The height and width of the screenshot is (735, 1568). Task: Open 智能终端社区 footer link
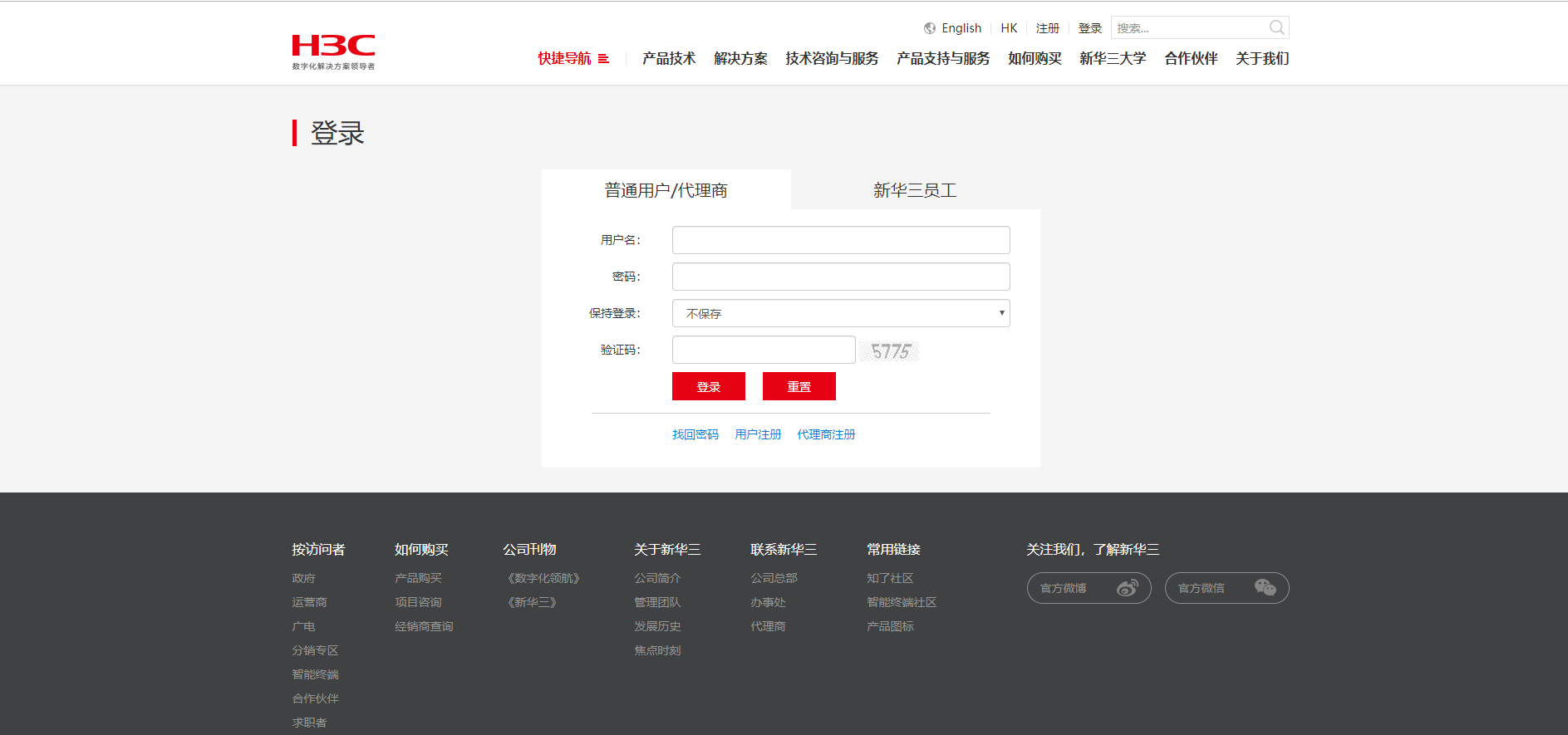(x=902, y=602)
